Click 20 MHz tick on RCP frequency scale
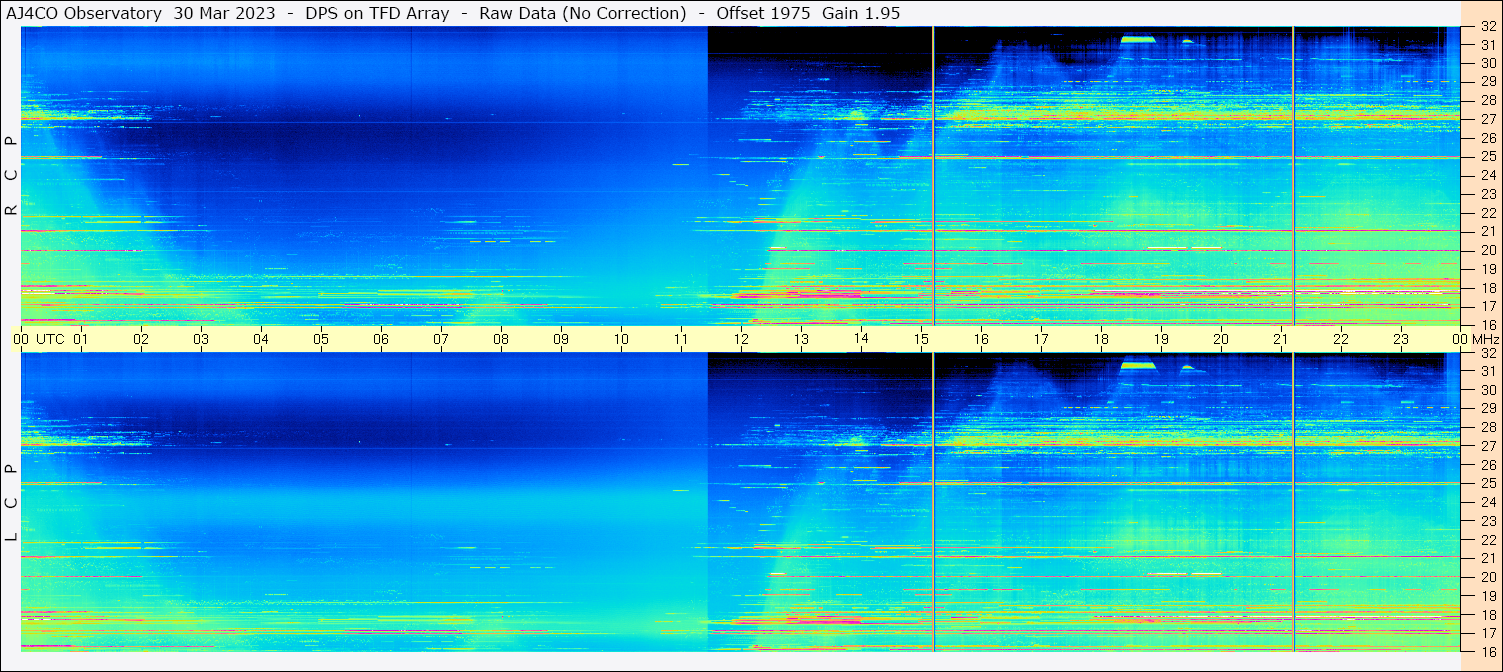Screen dimensions: 1503x672 tap(1487, 250)
